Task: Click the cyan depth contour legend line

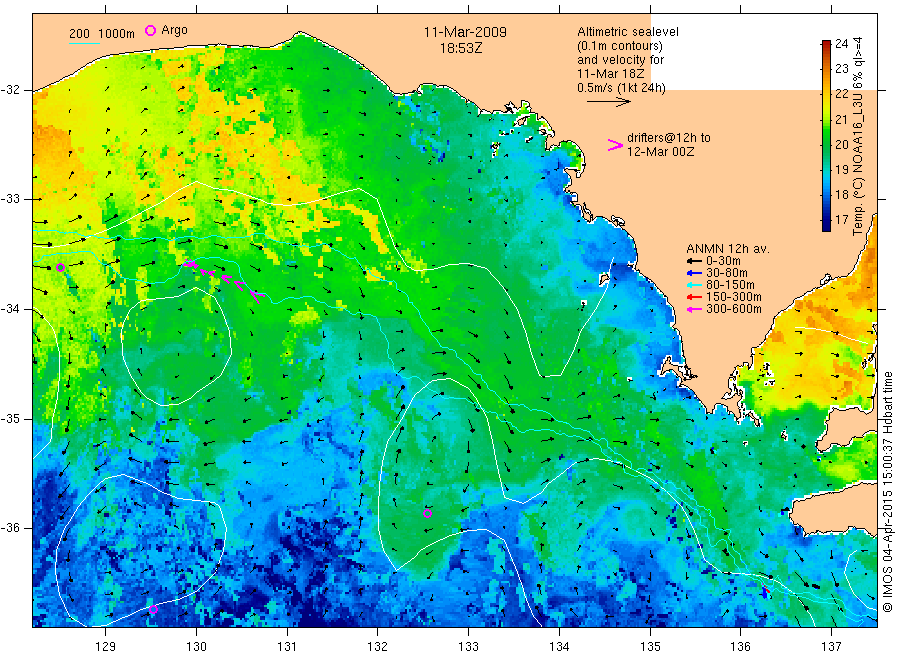Action: point(84,43)
